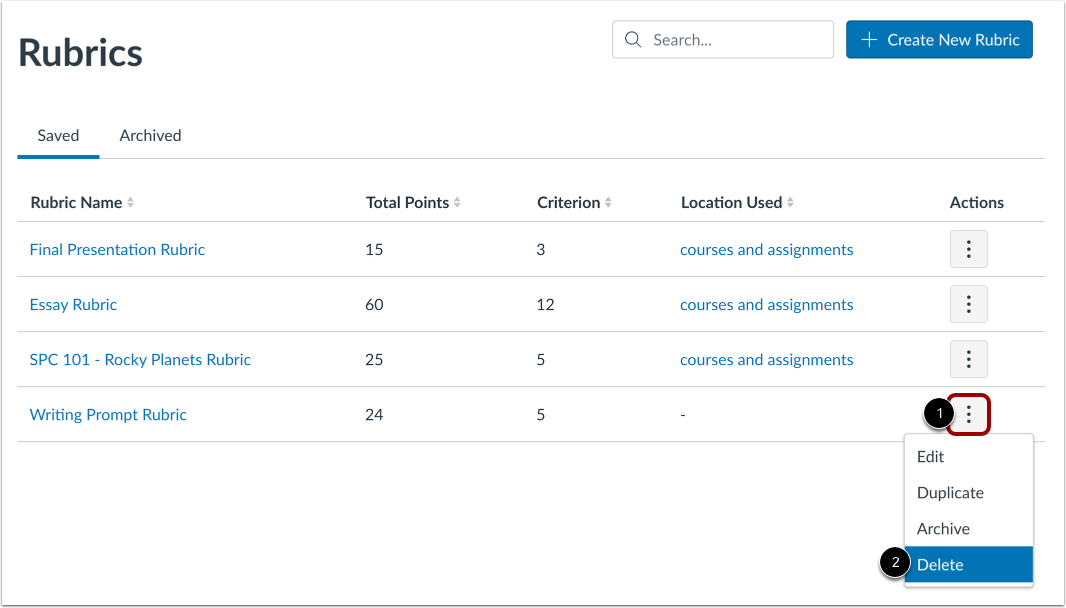
Task: Open SPC 101 courses and assignments link
Action: (766, 359)
